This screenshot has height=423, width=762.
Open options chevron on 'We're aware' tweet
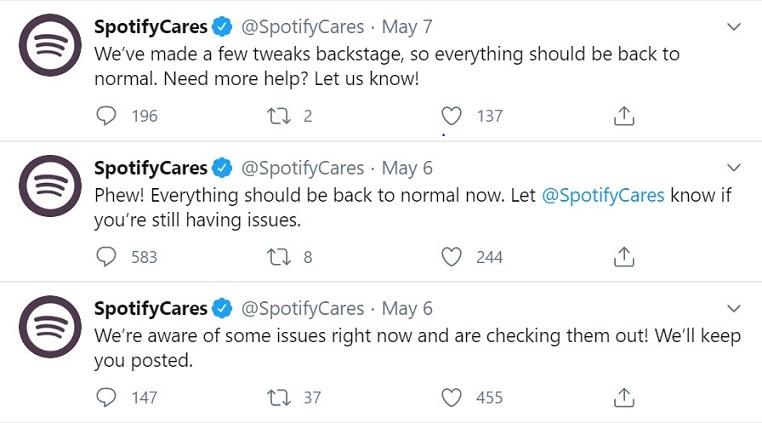tap(735, 308)
